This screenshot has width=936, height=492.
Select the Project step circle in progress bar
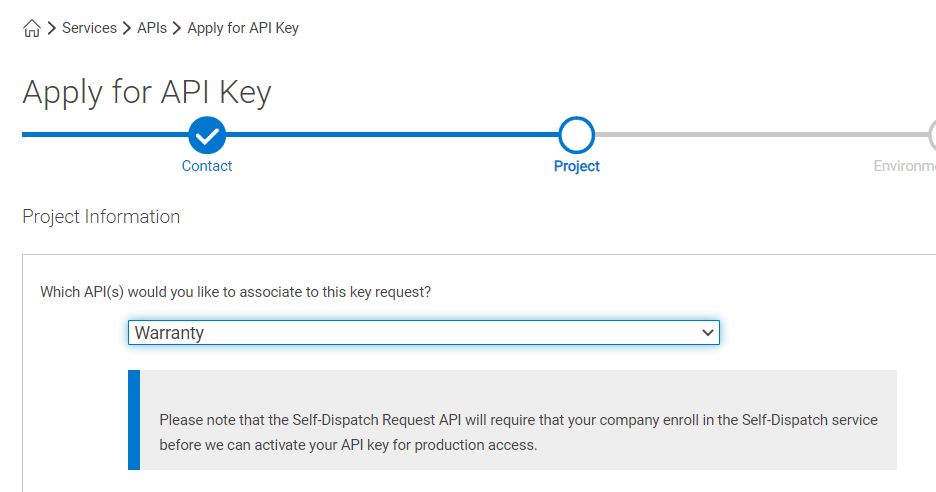577,135
